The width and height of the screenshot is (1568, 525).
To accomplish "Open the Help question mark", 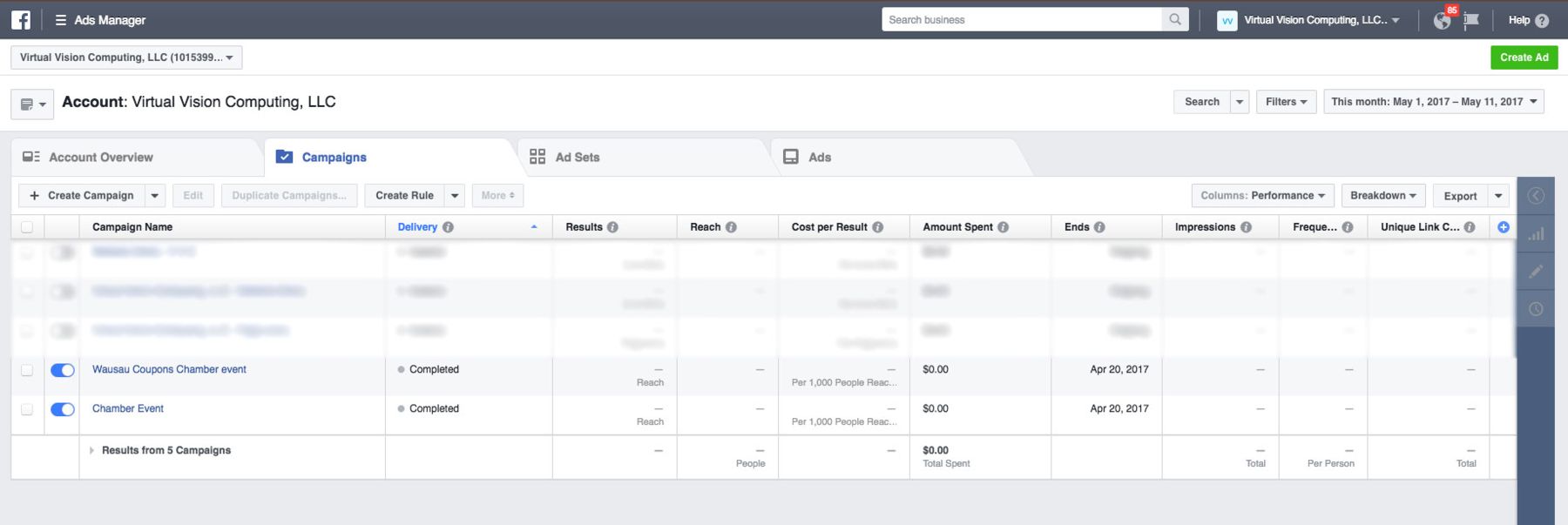I will [1542, 20].
